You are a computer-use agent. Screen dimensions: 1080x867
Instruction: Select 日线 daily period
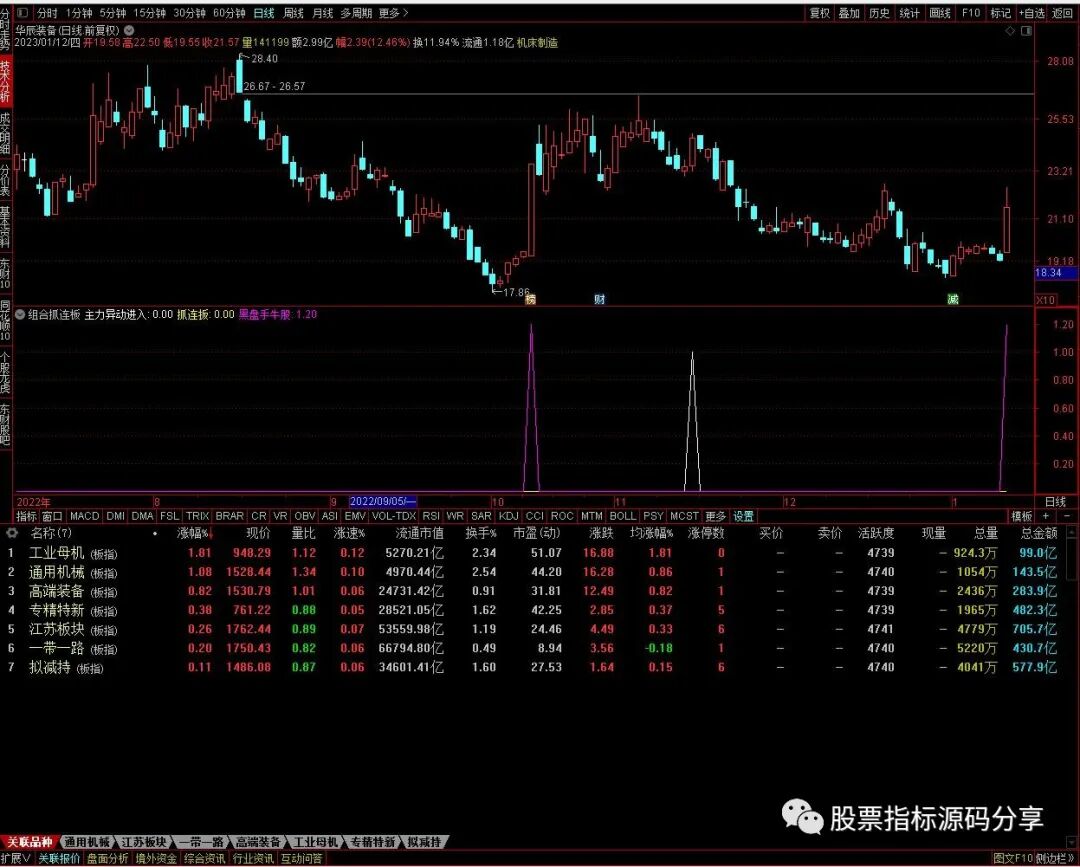[264, 13]
